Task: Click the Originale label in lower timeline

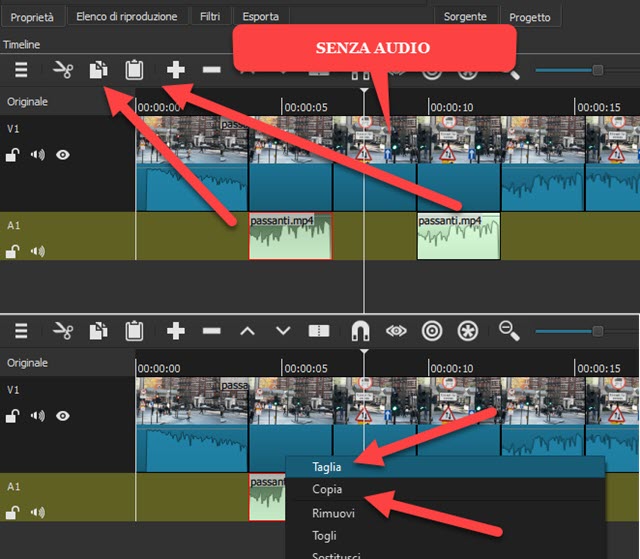Action: coord(27,363)
